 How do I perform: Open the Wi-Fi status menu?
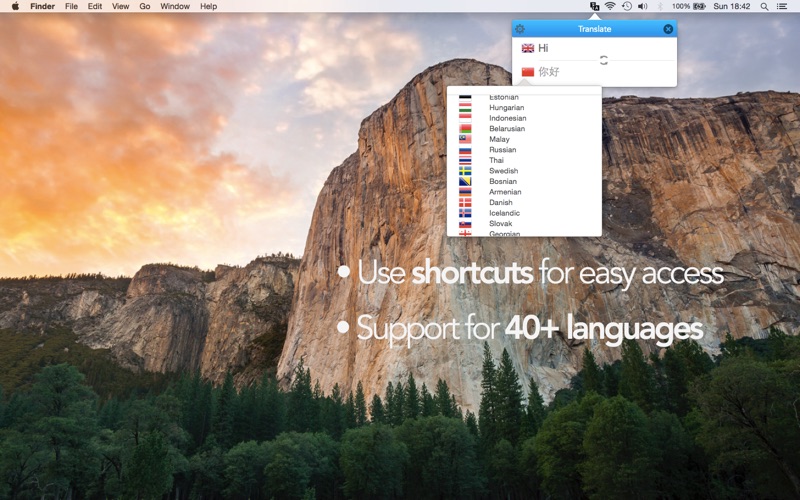tap(610, 6)
